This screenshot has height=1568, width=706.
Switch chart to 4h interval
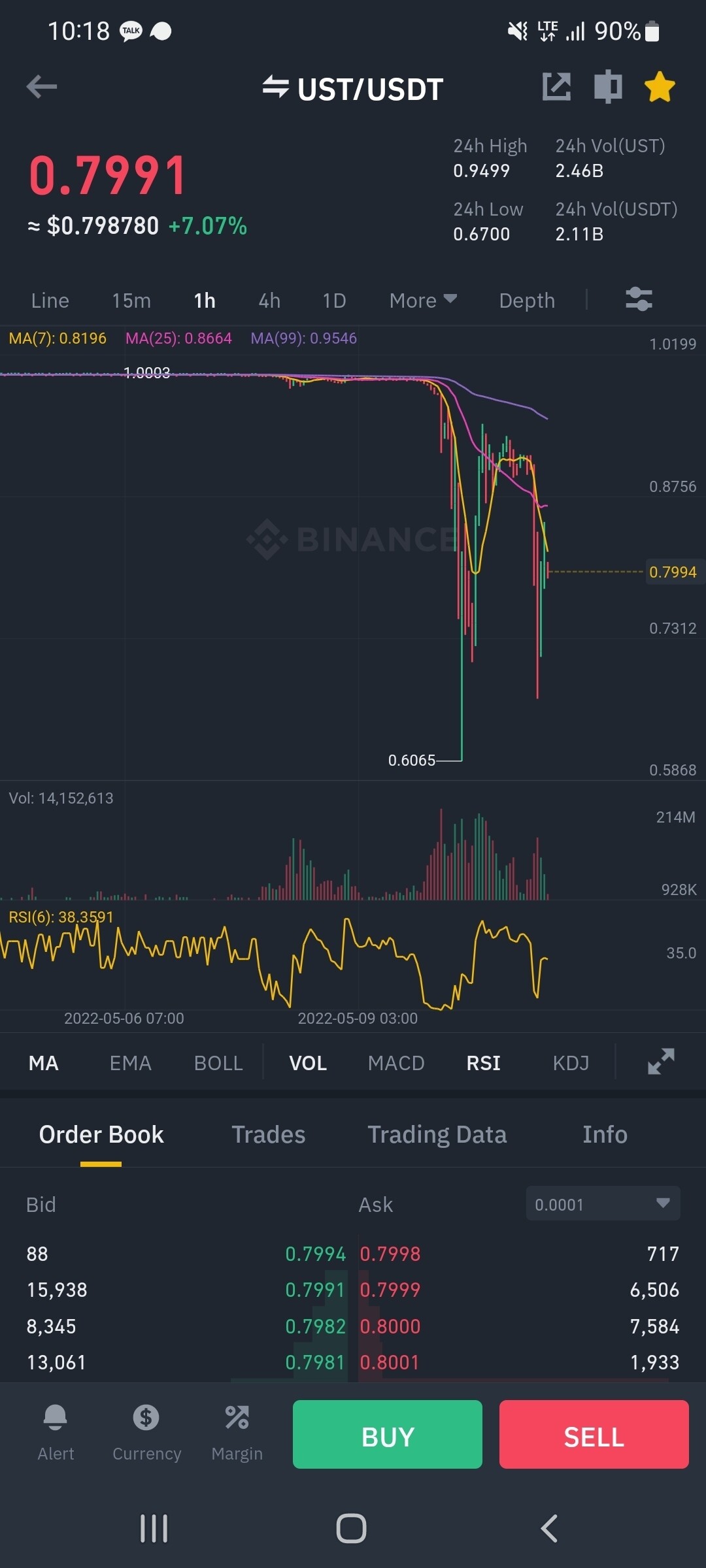tap(269, 300)
